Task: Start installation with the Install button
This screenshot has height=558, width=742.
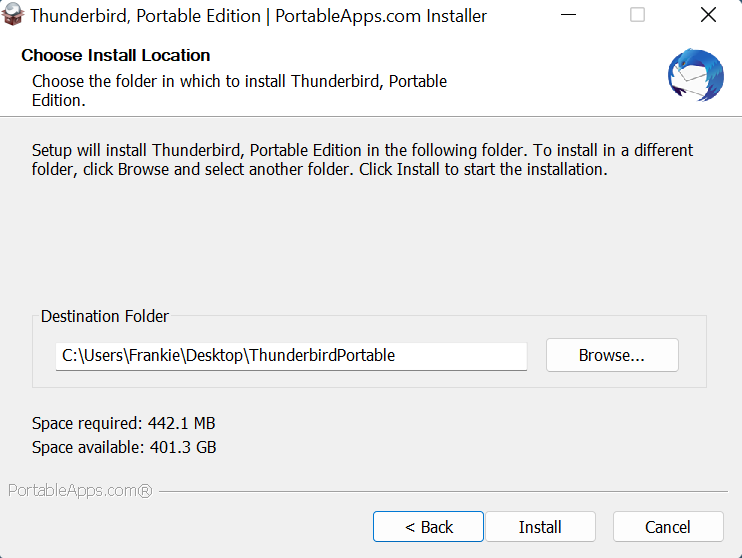Action: [x=540, y=527]
